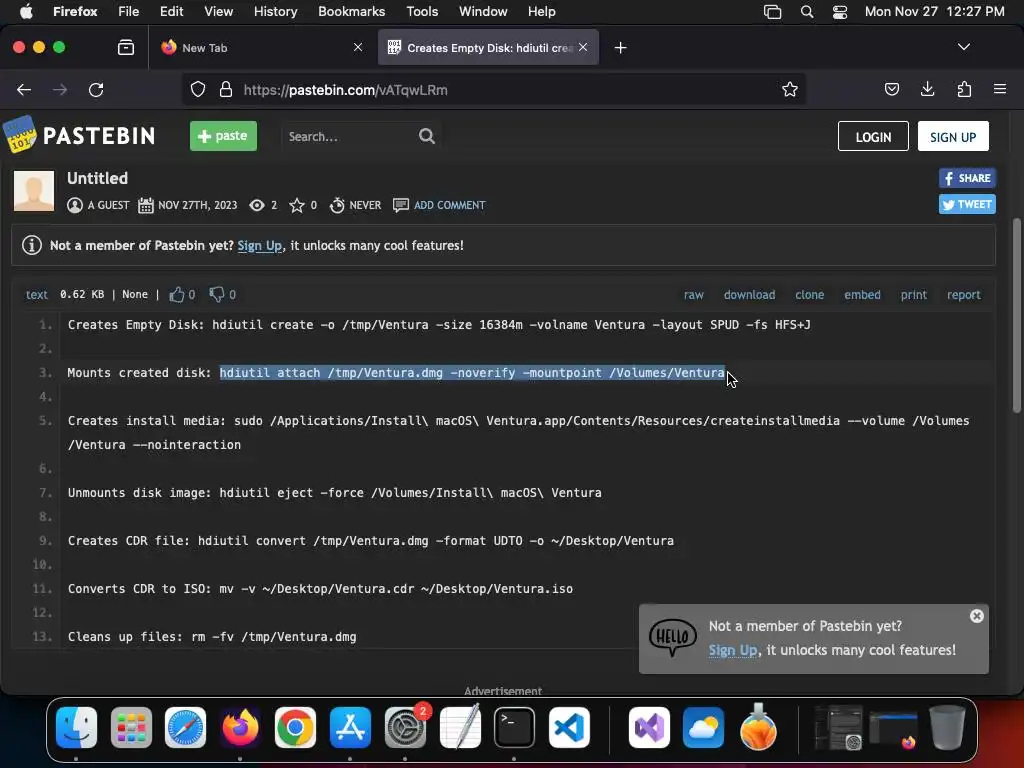Share the paste on Facebook
Viewport: 1024px width, 768px height.
tap(967, 178)
